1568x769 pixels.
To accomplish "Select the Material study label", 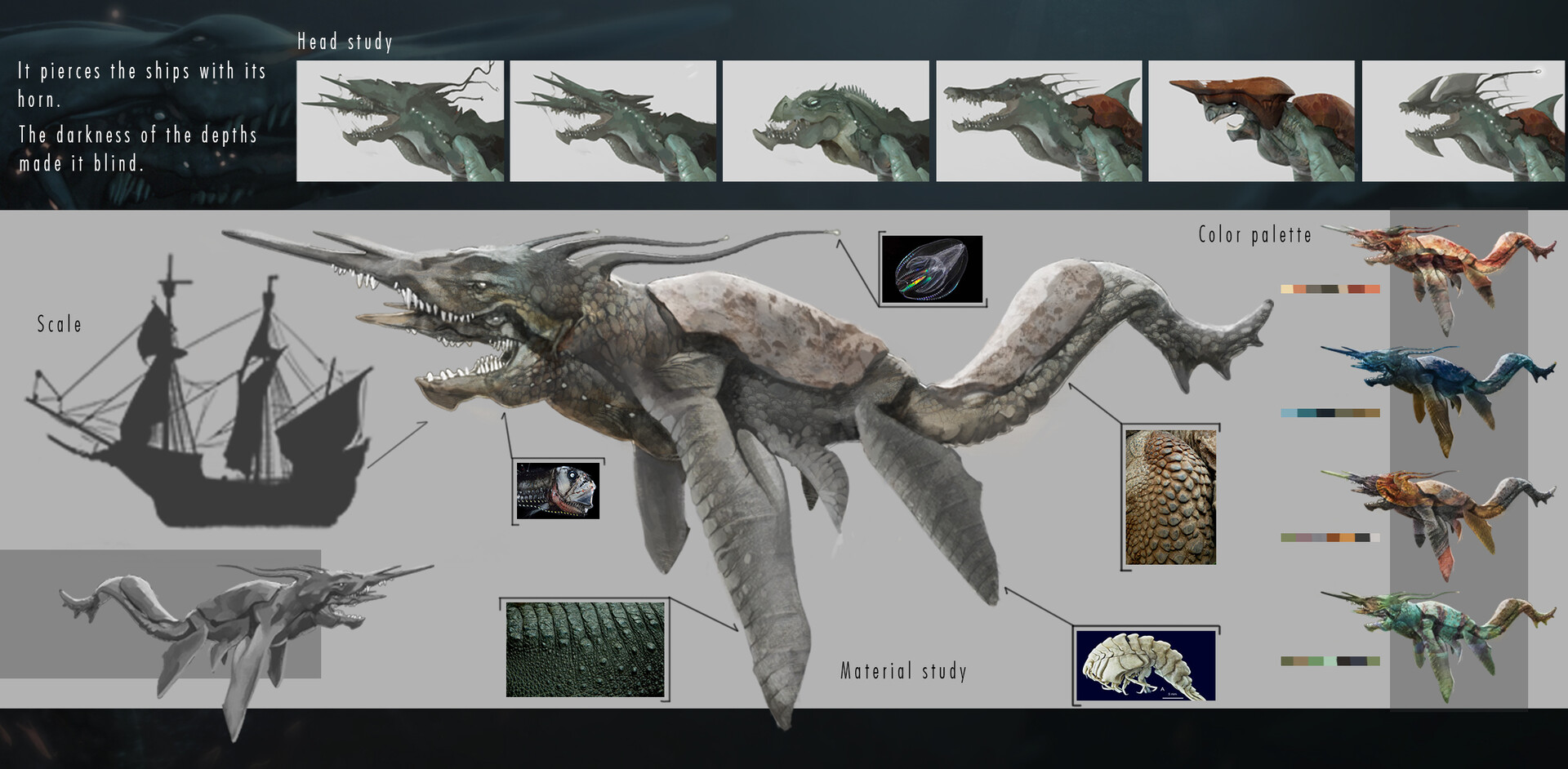I will 903,671.
